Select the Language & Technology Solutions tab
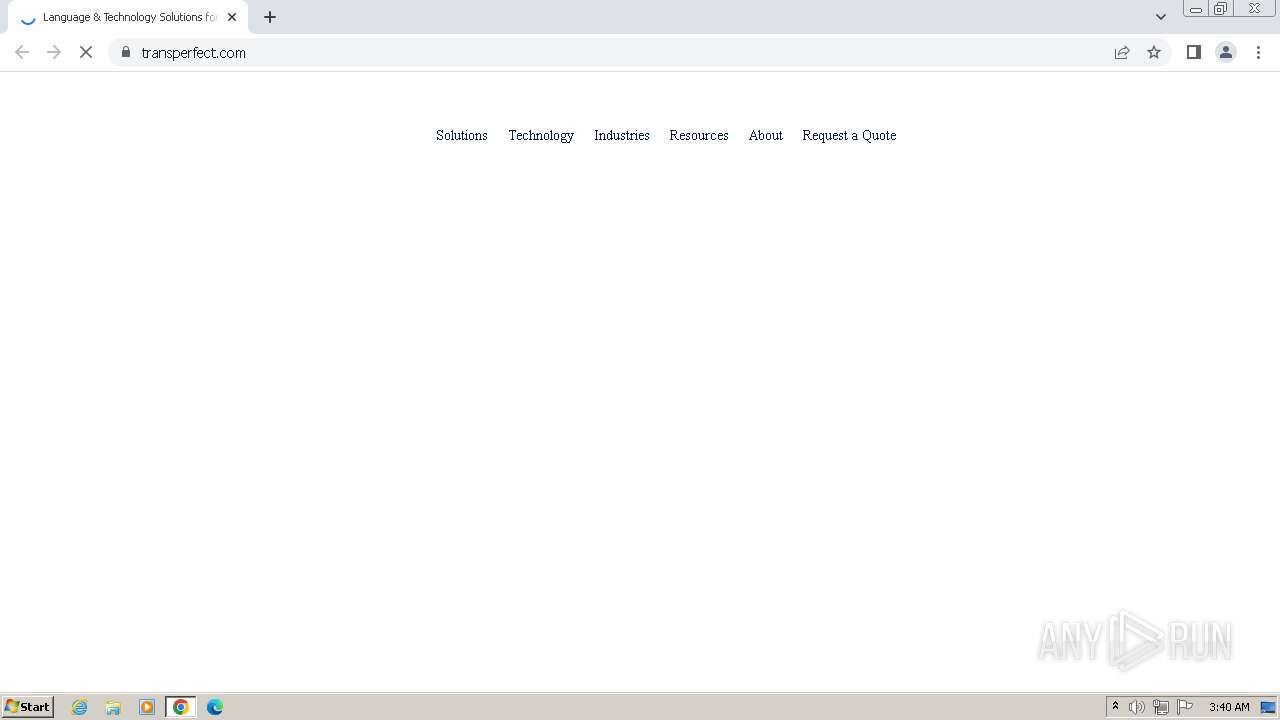1280x720 pixels. click(128, 17)
